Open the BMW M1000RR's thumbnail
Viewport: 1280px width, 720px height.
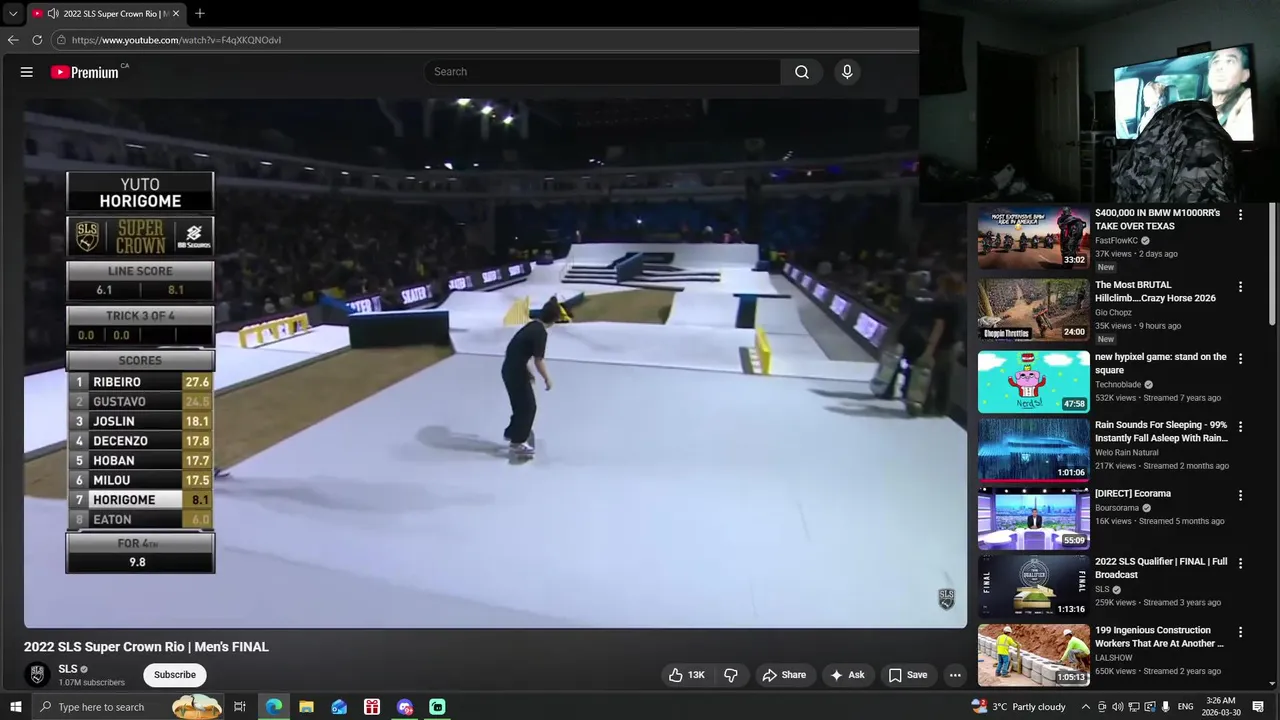click(x=1034, y=238)
